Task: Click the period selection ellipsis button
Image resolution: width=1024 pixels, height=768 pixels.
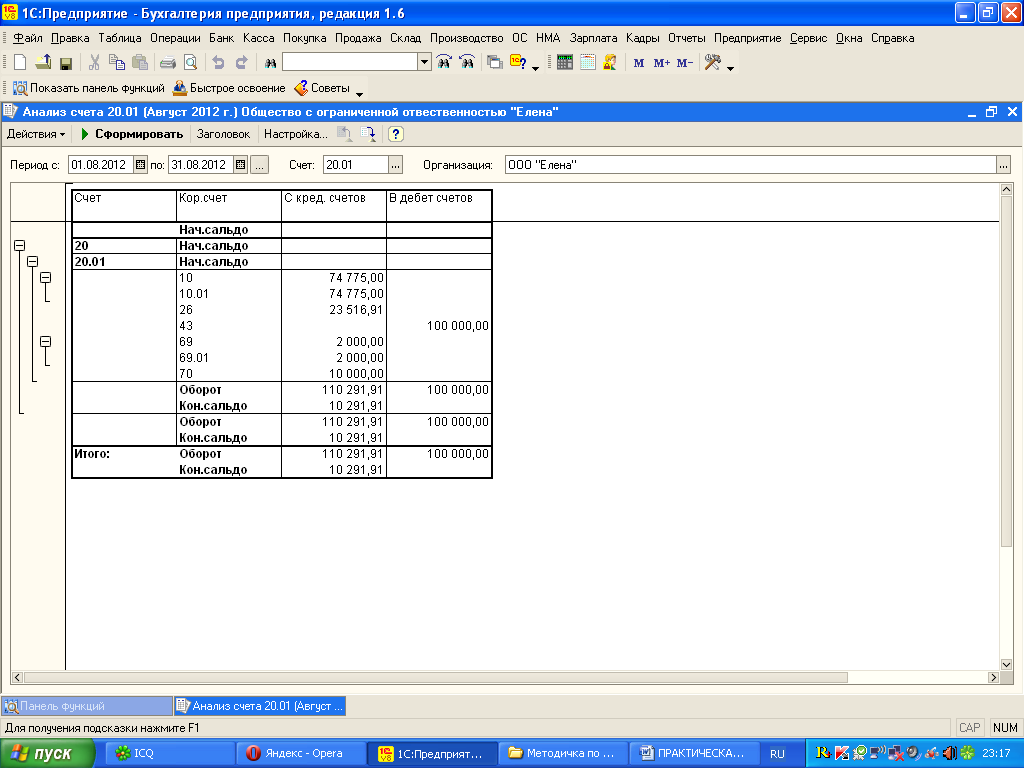Action: (260, 165)
